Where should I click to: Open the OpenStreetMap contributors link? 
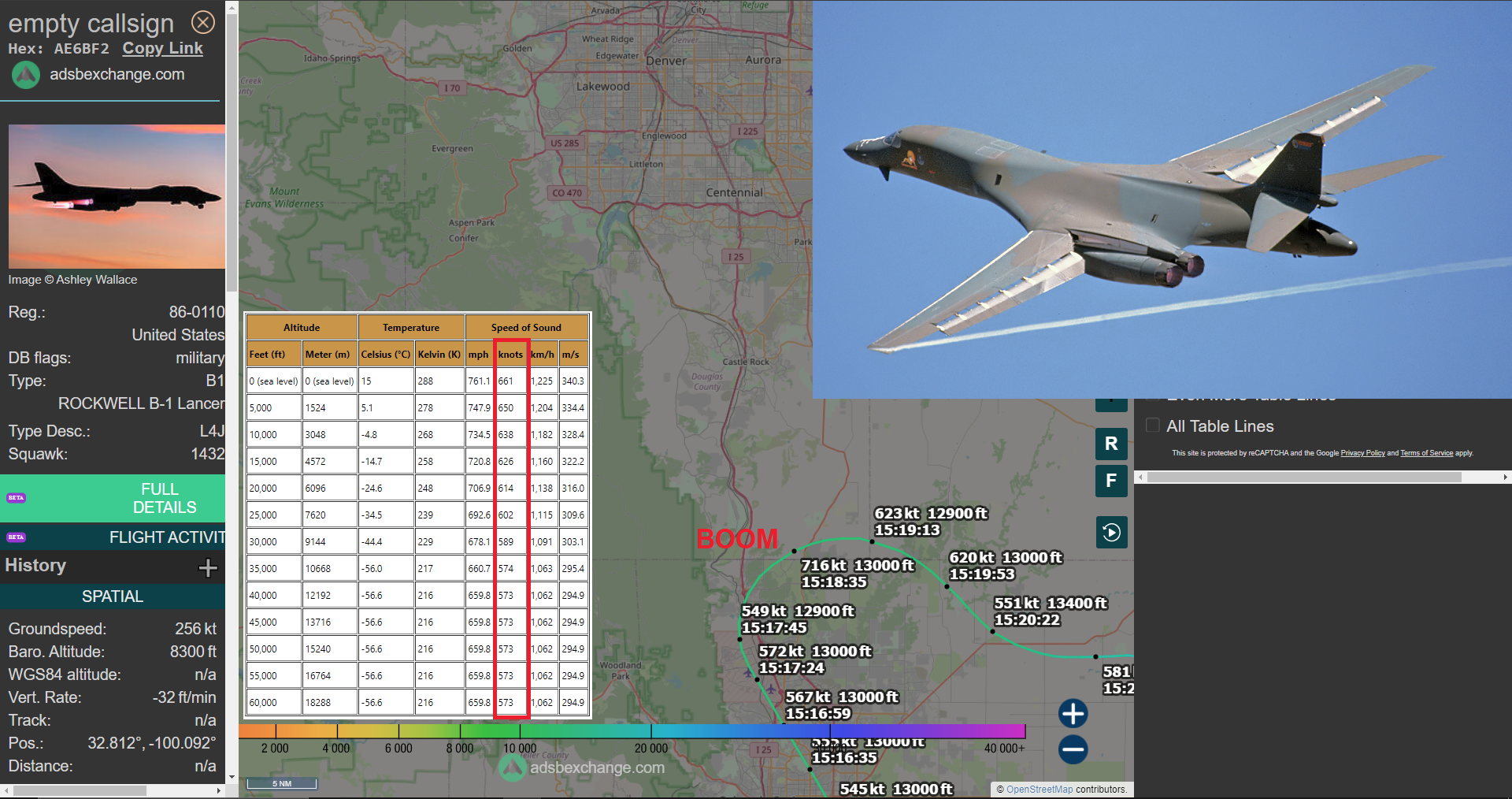tap(1039, 789)
